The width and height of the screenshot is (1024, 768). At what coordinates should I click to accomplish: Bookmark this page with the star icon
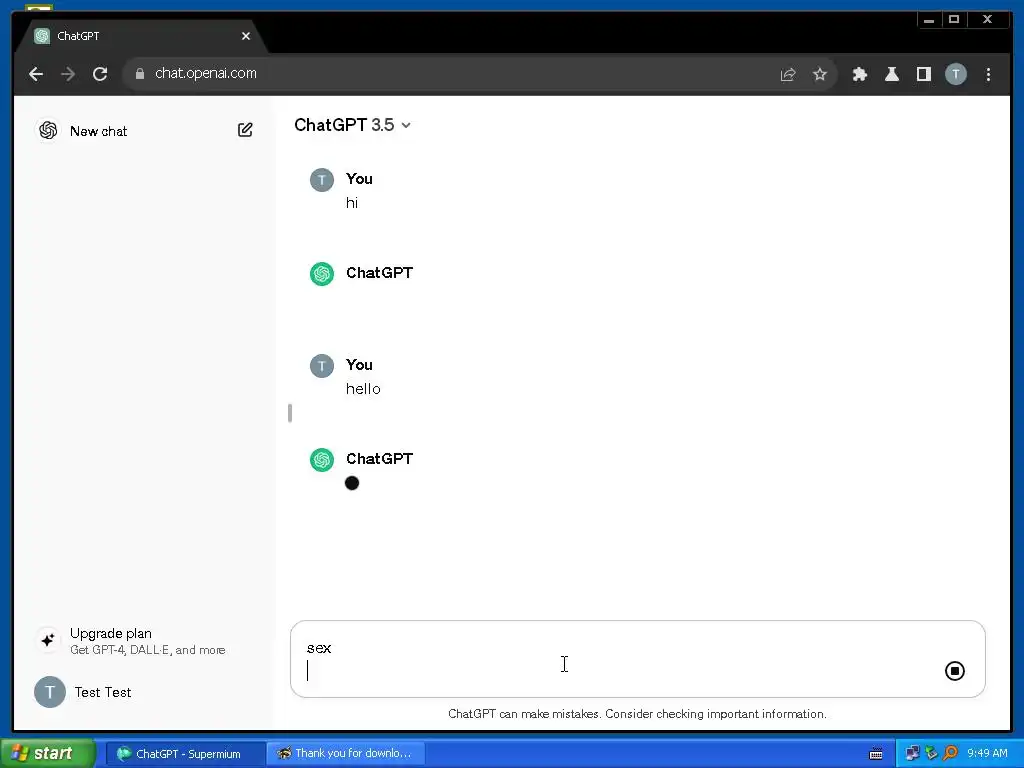coord(820,74)
